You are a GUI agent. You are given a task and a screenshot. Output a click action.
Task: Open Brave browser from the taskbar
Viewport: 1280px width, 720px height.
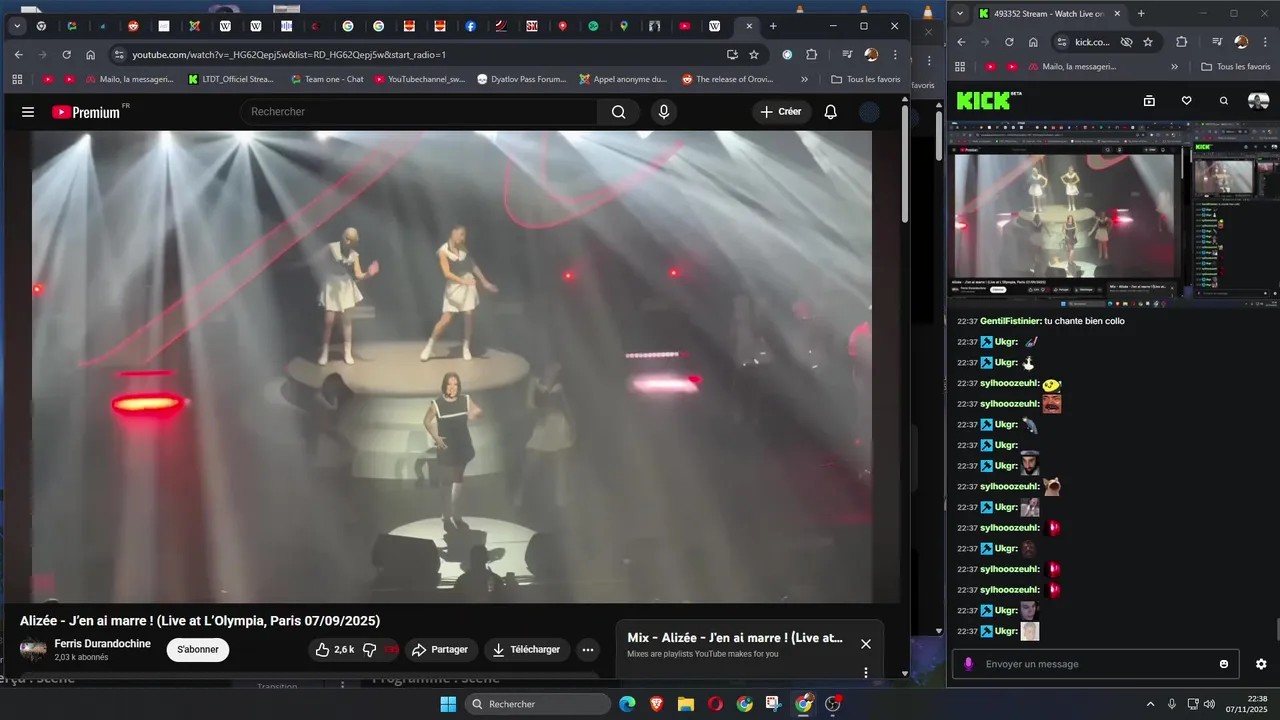click(x=656, y=704)
